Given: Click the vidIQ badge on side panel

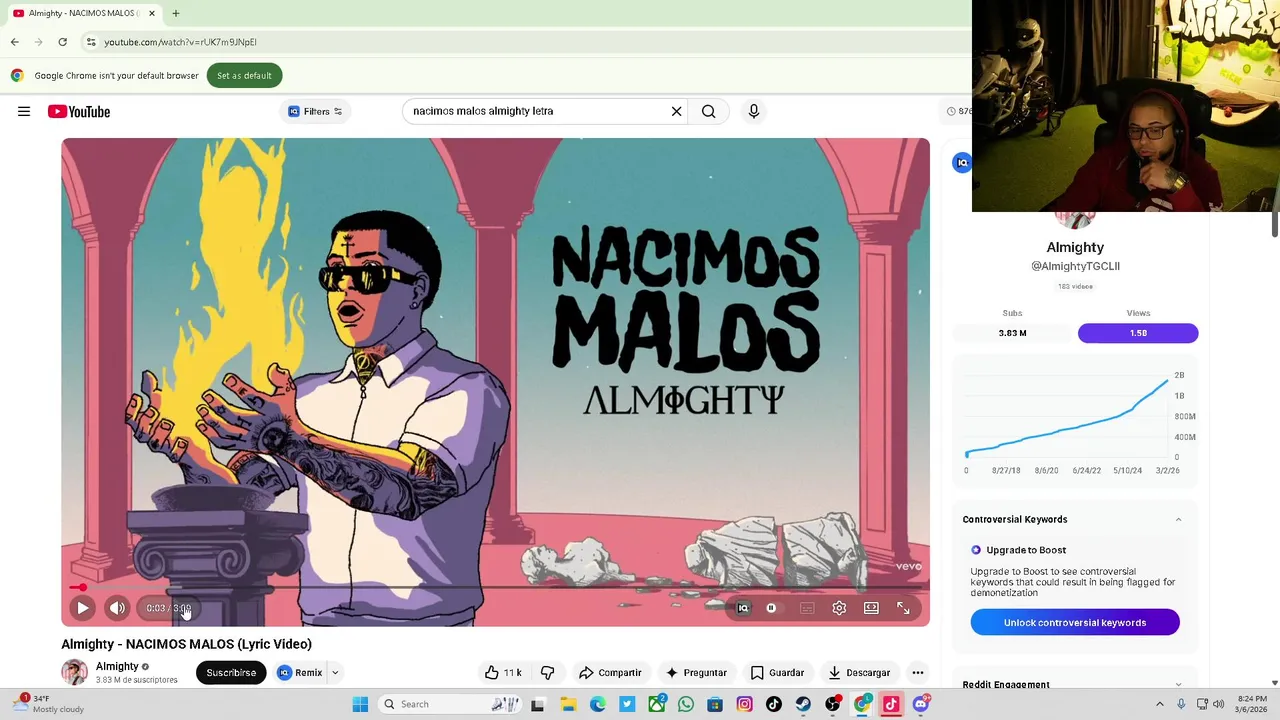Looking at the screenshot, I should (x=961, y=162).
